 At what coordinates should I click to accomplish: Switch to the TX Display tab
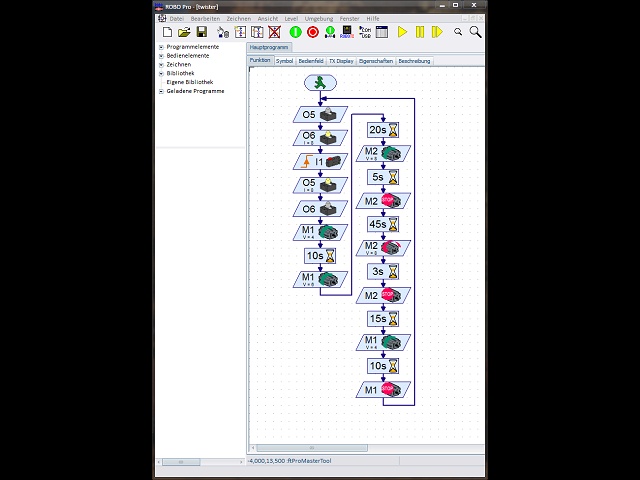pos(341,61)
